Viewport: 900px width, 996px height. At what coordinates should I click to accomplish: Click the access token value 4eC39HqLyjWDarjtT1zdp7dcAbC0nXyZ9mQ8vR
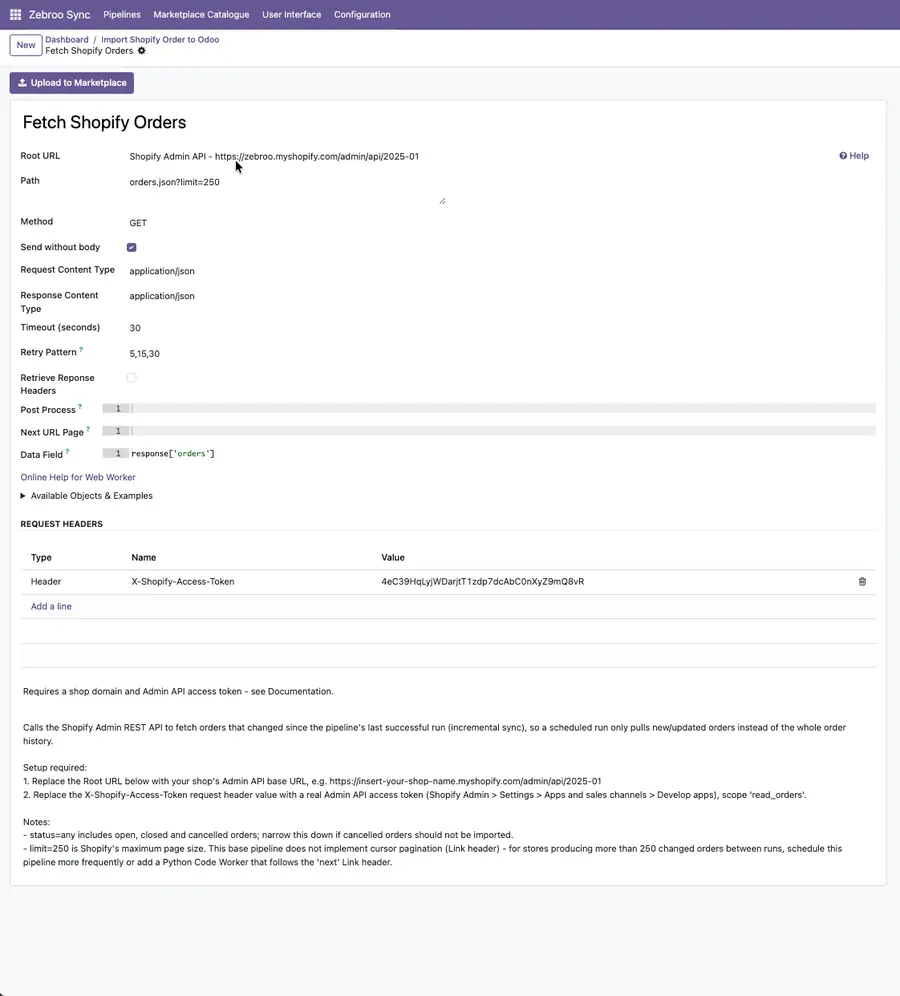(x=483, y=581)
